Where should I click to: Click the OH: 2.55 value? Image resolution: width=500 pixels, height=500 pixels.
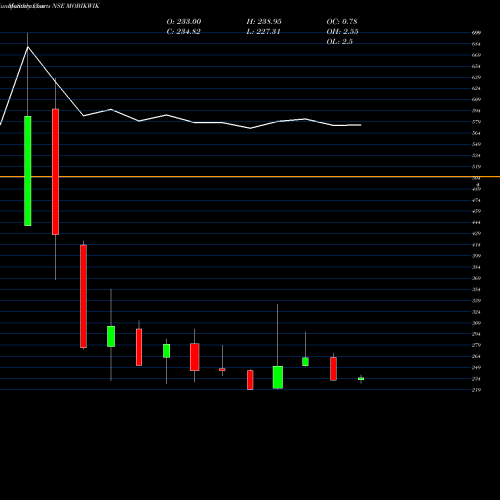(x=342, y=32)
